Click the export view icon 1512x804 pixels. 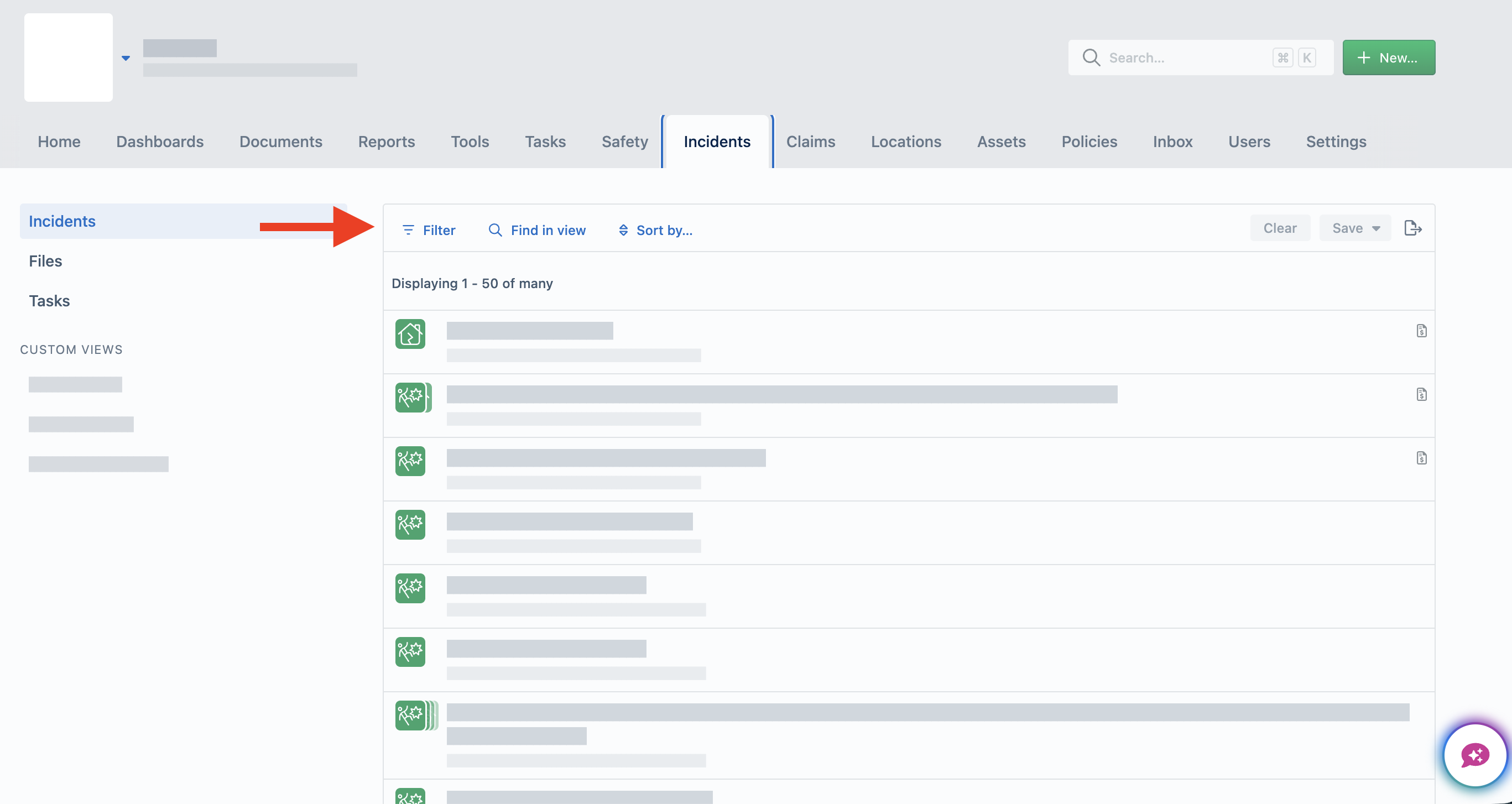click(x=1412, y=228)
